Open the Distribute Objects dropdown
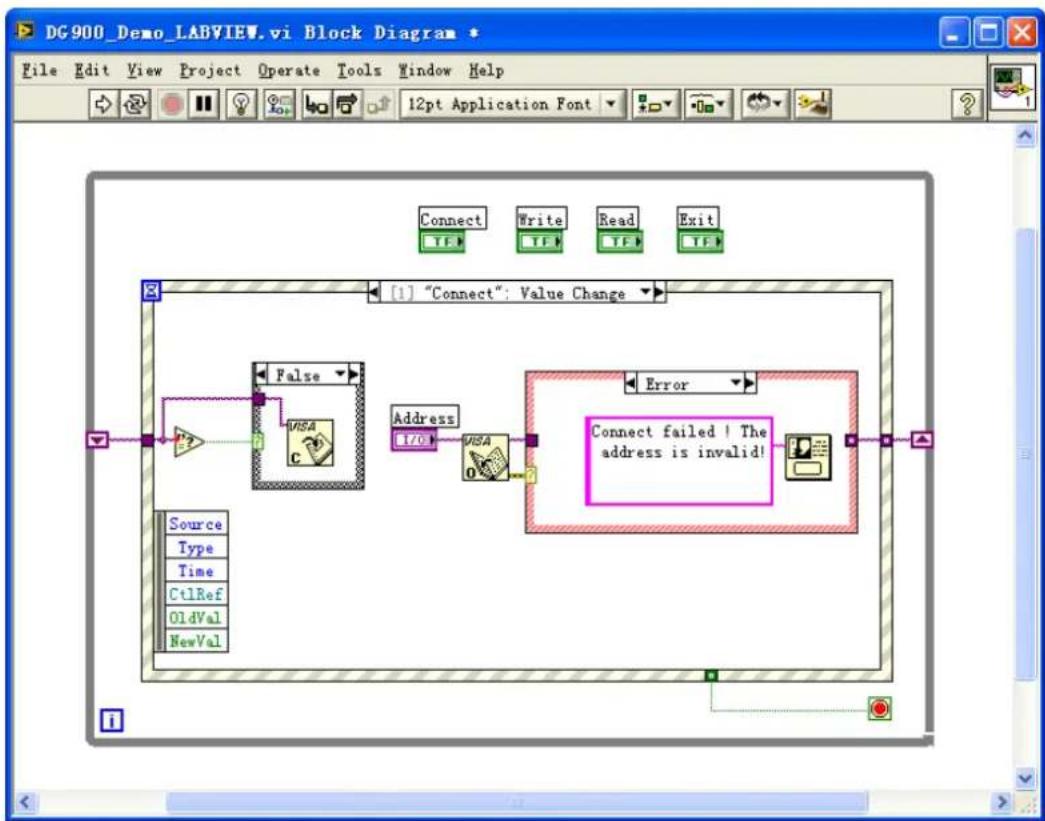Image resolution: width=1045 pixels, height=821 pixels. [x=708, y=105]
